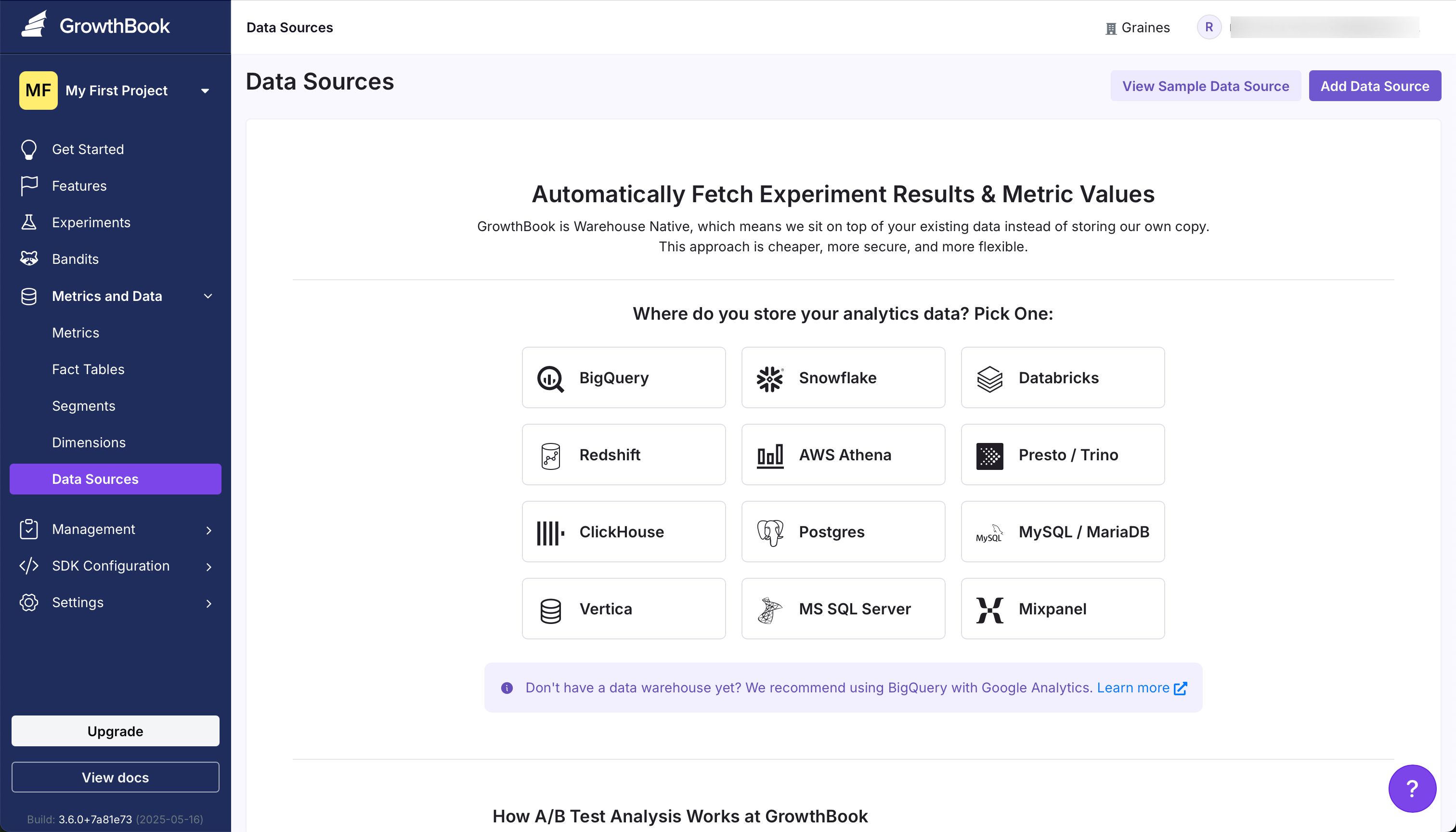Image resolution: width=1456 pixels, height=832 pixels.
Task: Click 'Where do you store your analytics data?' heading
Action: tap(843, 314)
